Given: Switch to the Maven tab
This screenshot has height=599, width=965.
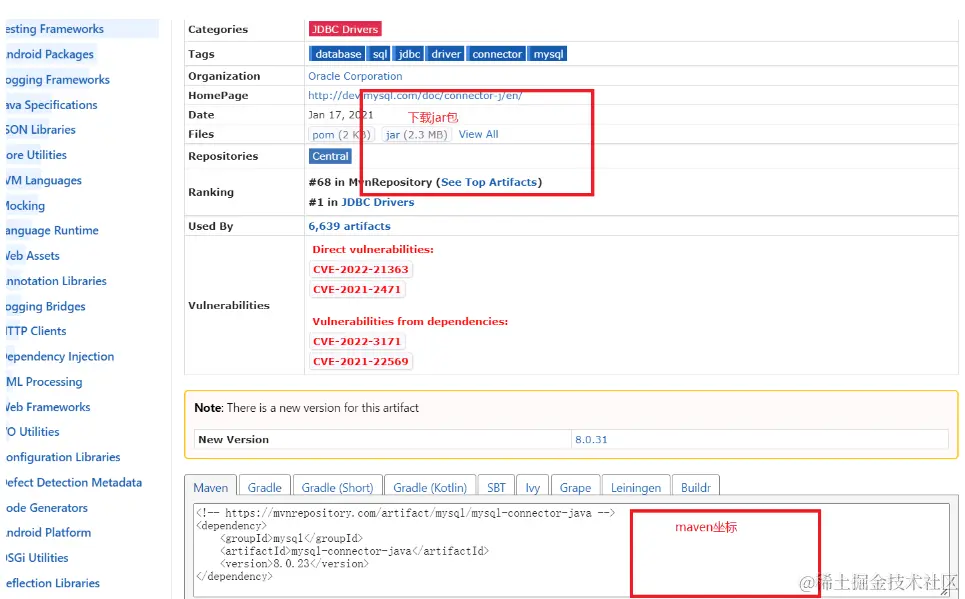Looking at the screenshot, I should [210, 487].
